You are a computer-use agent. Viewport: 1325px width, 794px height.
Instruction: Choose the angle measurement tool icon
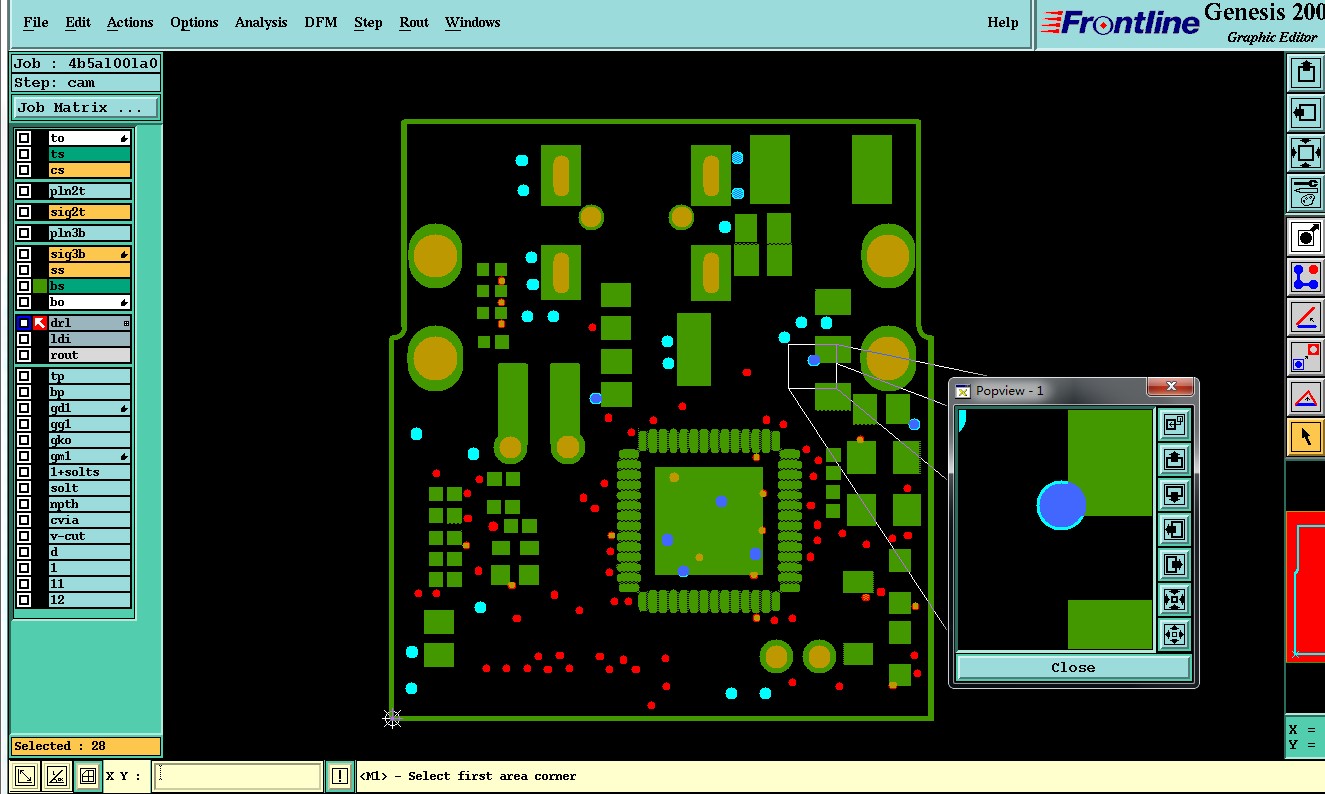1305,317
